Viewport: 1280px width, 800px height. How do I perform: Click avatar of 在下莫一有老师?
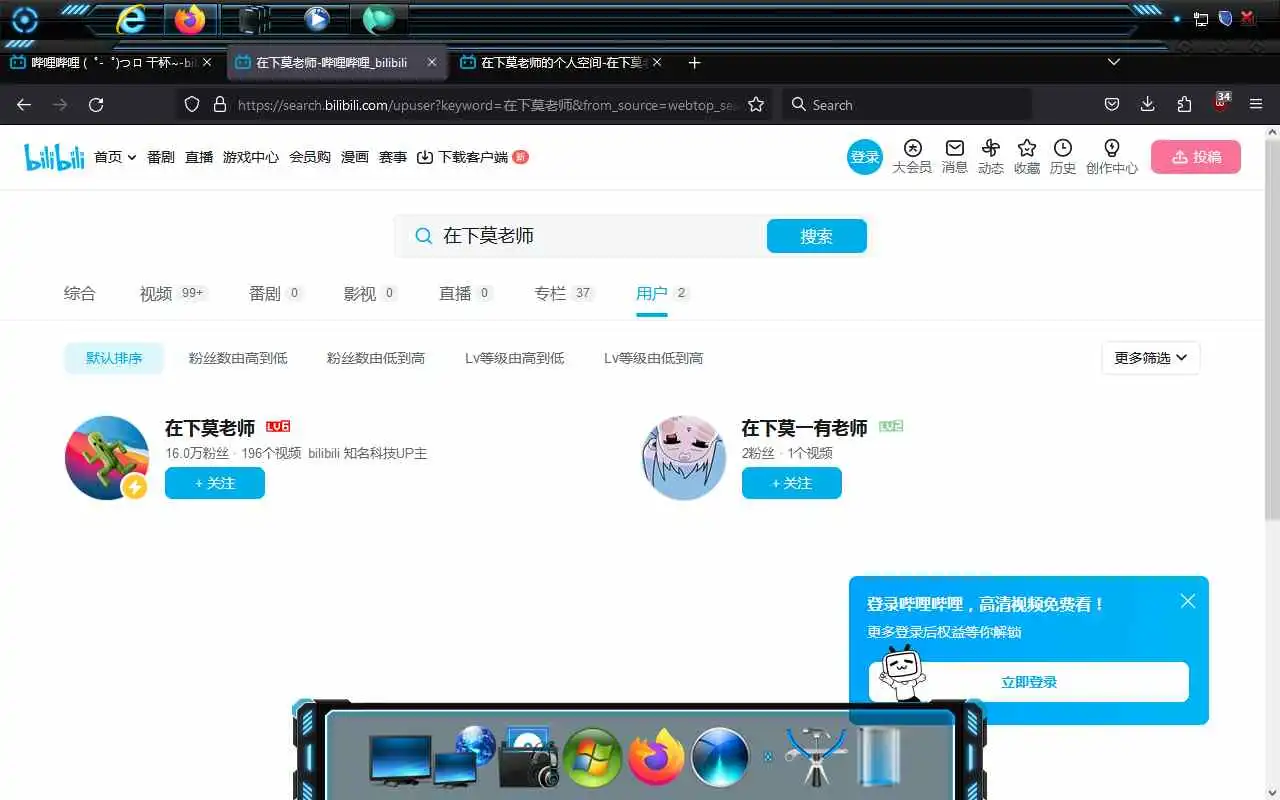[x=684, y=458]
